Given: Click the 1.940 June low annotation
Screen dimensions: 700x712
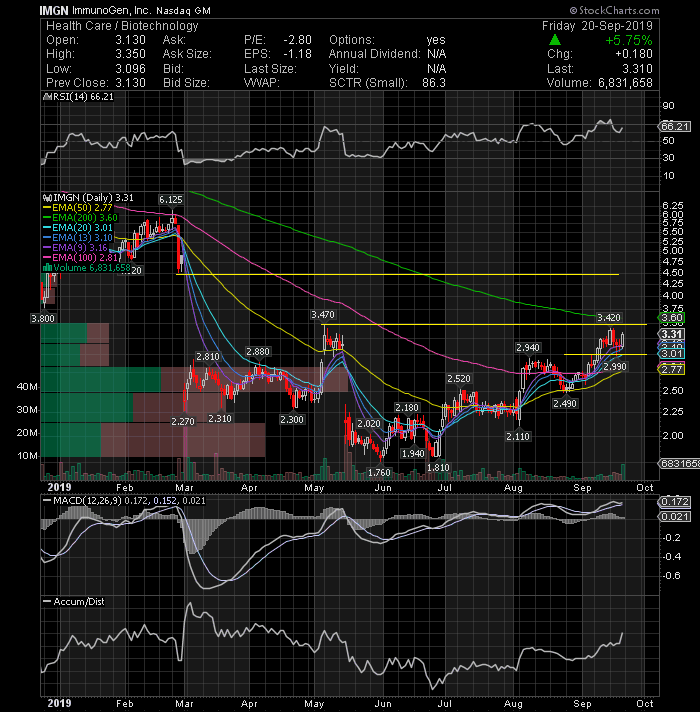Looking at the screenshot, I should [x=413, y=453].
